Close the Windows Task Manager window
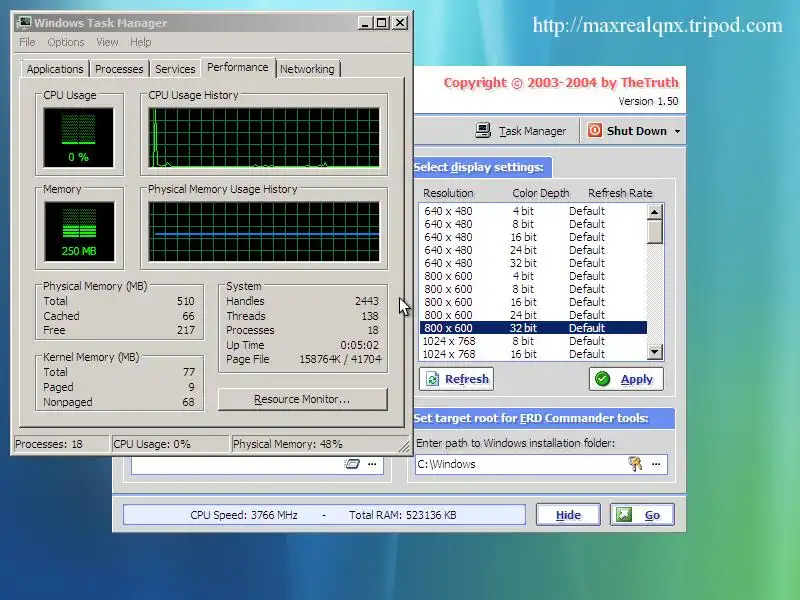 (400, 23)
